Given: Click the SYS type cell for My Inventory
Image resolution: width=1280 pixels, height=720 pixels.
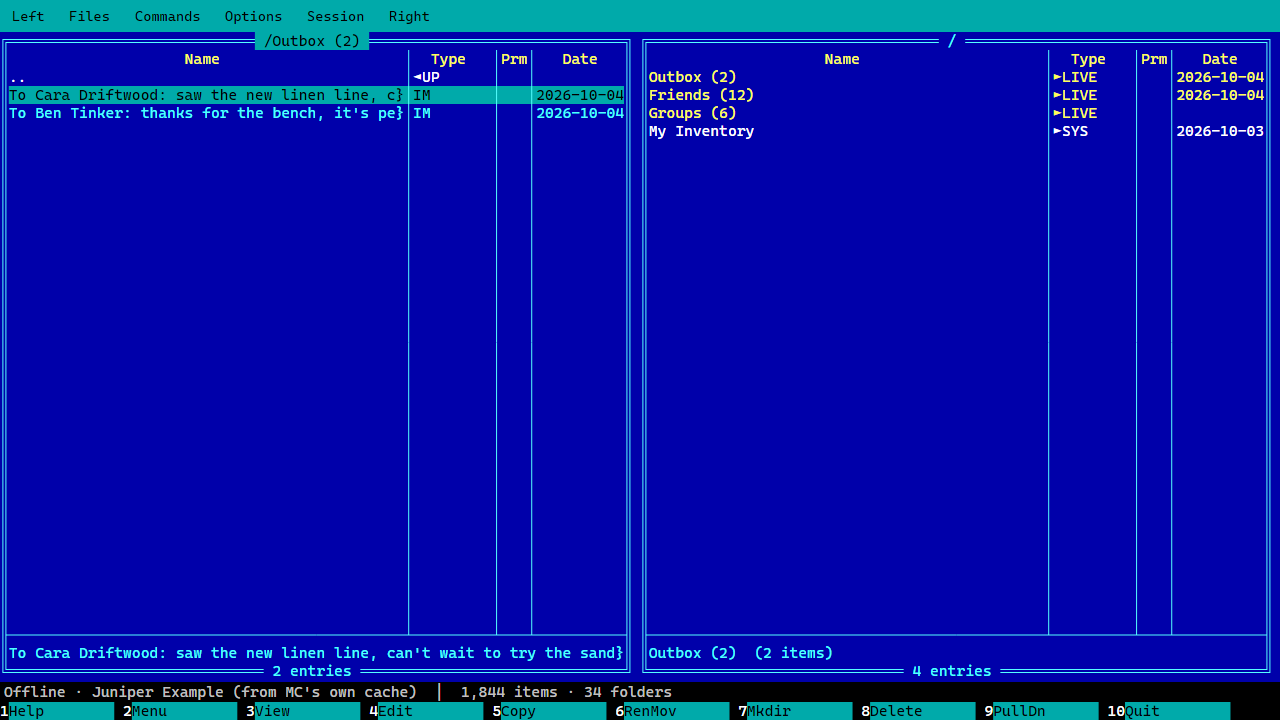Looking at the screenshot, I should point(1071,131).
